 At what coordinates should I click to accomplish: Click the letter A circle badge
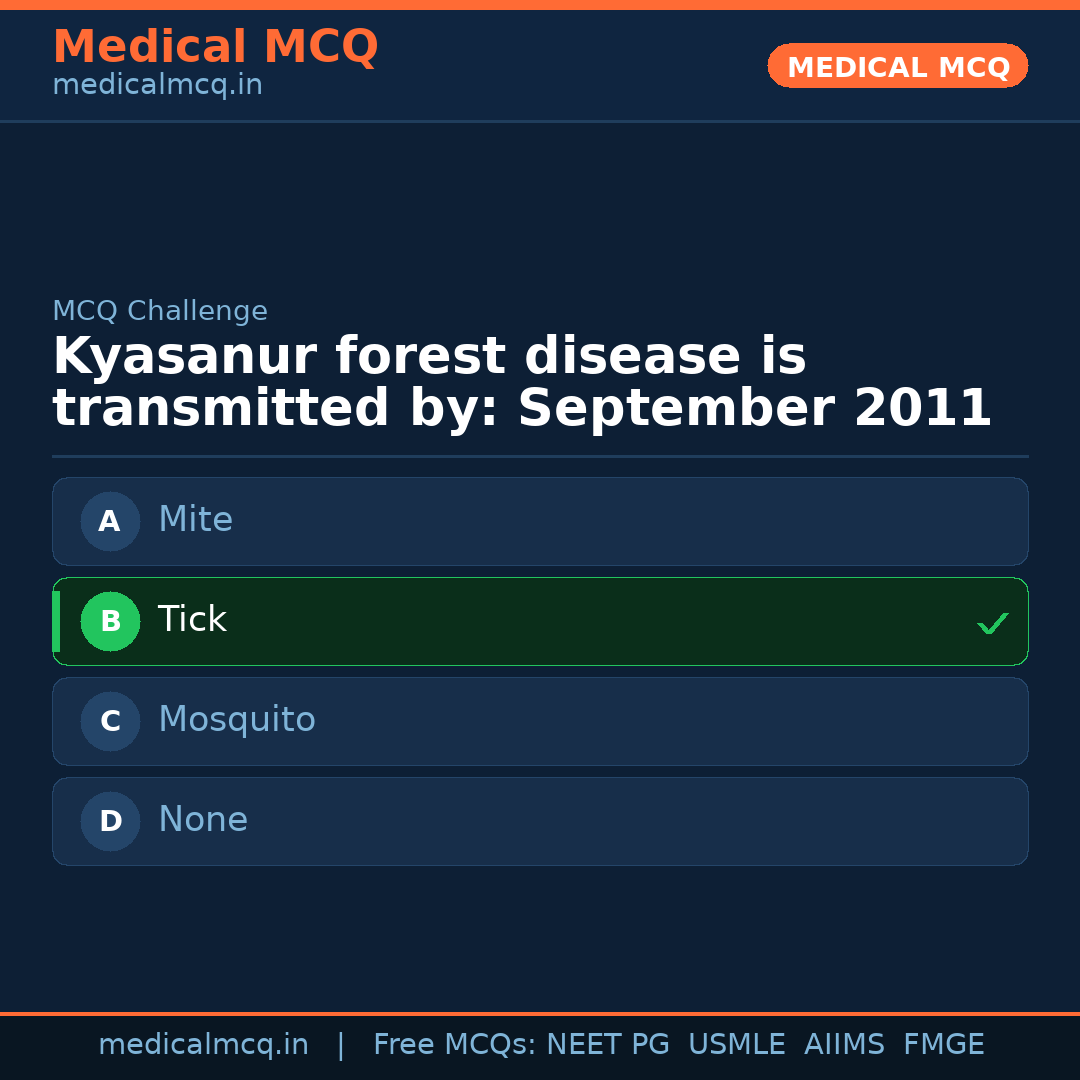[x=110, y=521]
